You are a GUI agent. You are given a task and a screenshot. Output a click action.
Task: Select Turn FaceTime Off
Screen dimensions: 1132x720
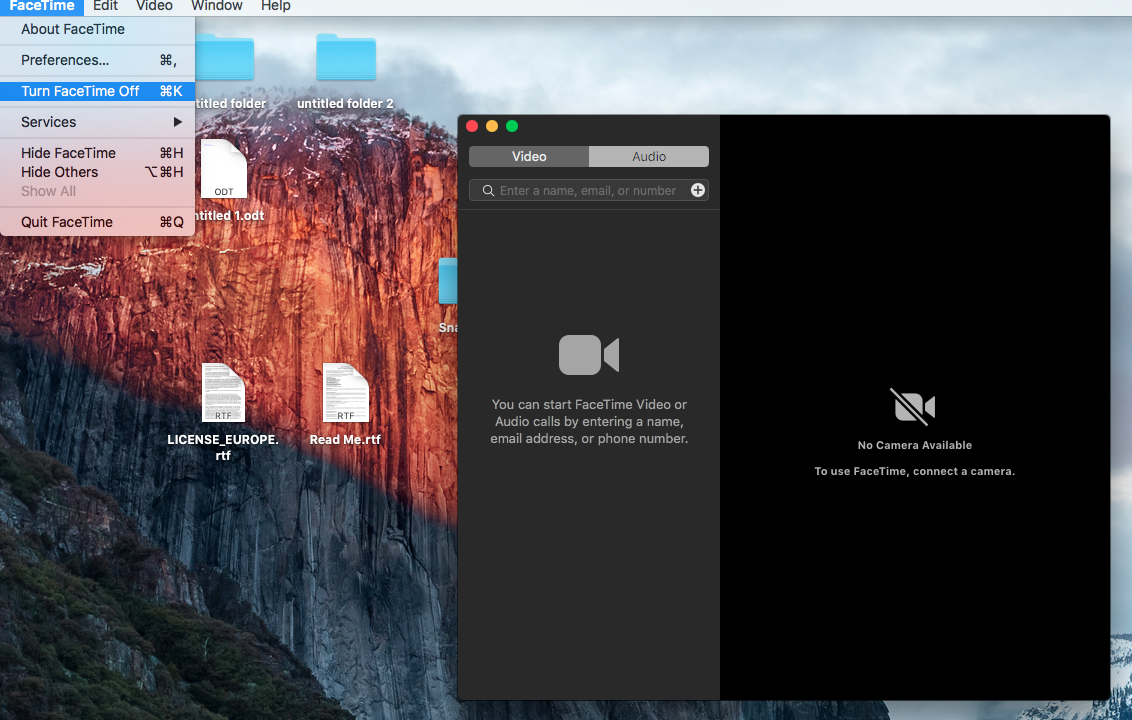click(x=97, y=91)
